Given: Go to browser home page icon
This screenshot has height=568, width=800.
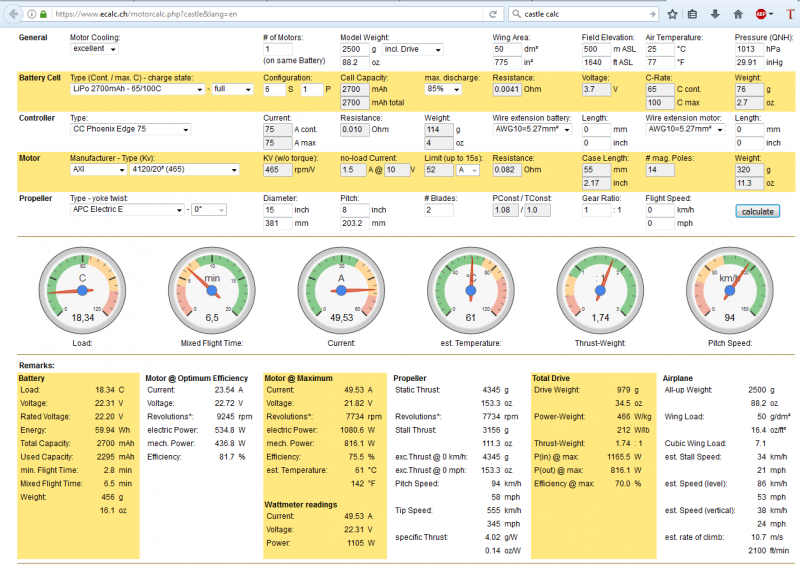Looking at the screenshot, I should (737, 14).
